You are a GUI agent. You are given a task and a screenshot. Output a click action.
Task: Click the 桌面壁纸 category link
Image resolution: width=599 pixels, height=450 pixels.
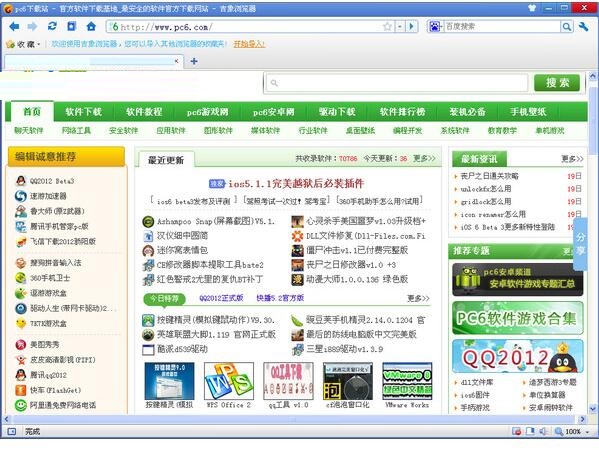click(x=360, y=130)
